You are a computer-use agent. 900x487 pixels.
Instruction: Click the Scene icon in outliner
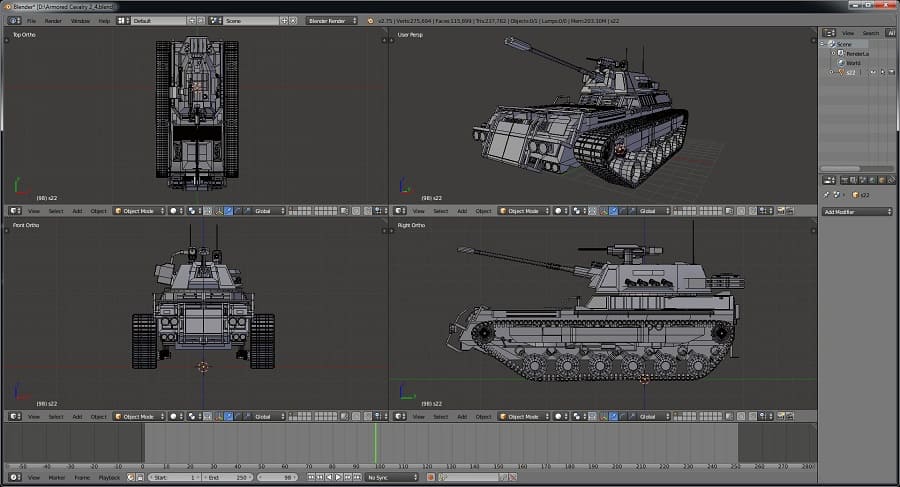click(x=831, y=44)
